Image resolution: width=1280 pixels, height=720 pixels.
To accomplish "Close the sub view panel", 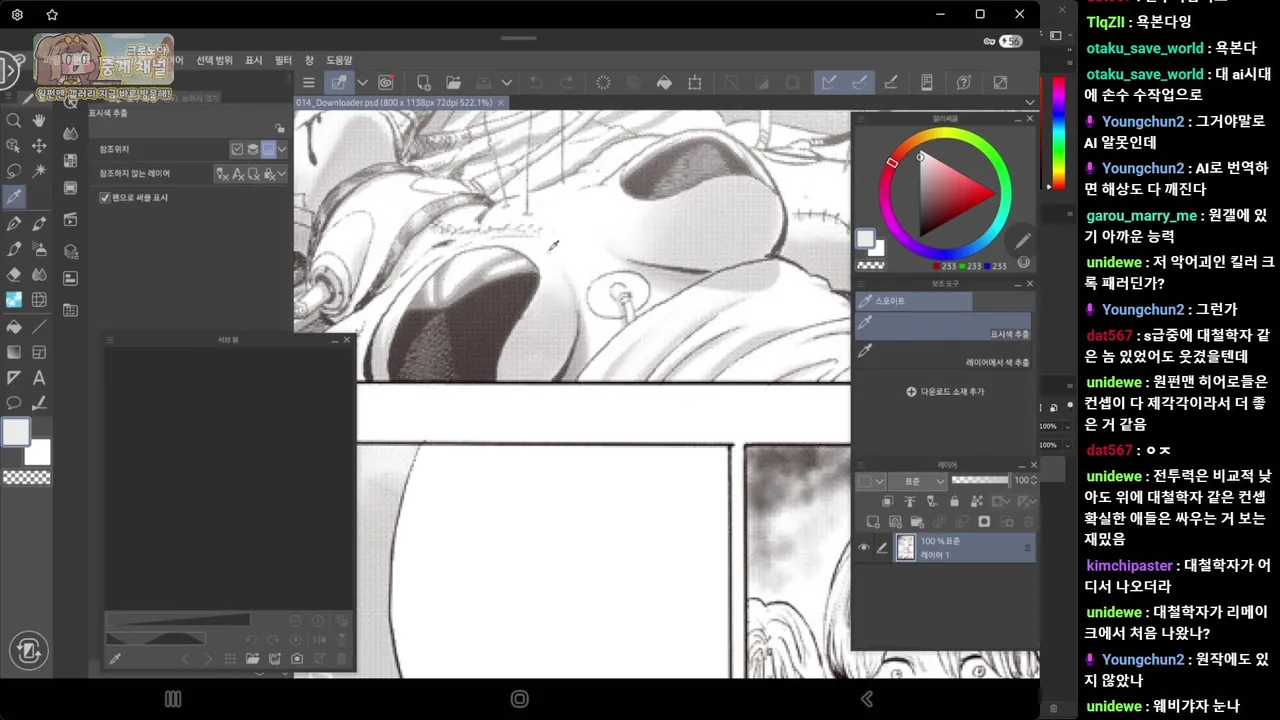I will coord(347,340).
